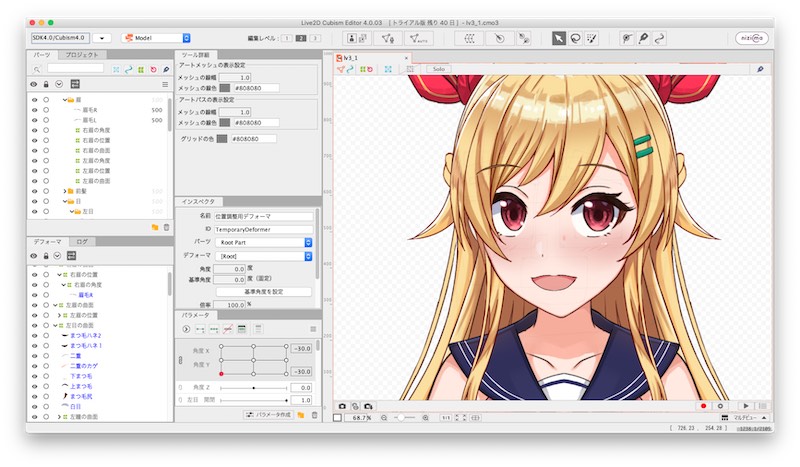The image size is (800, 467).
Task: Click the pin icon in parts panel
Action: [166, 69]
